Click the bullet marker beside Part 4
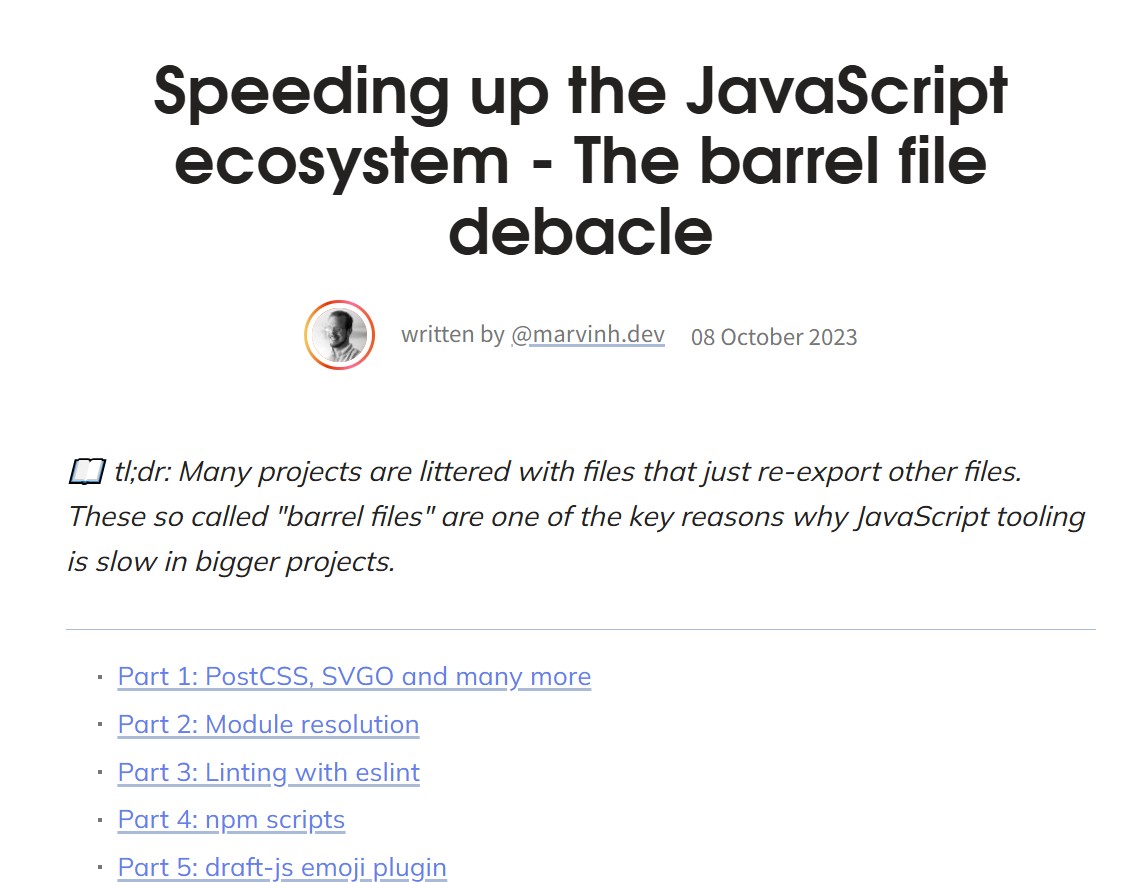 tap(100, 820)
